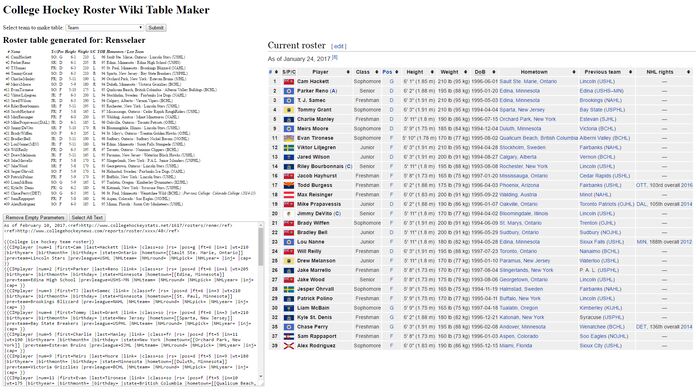This screenshot has height=392, width=696.
Task: Click the Select All Text button
Action: coord(87,218)
